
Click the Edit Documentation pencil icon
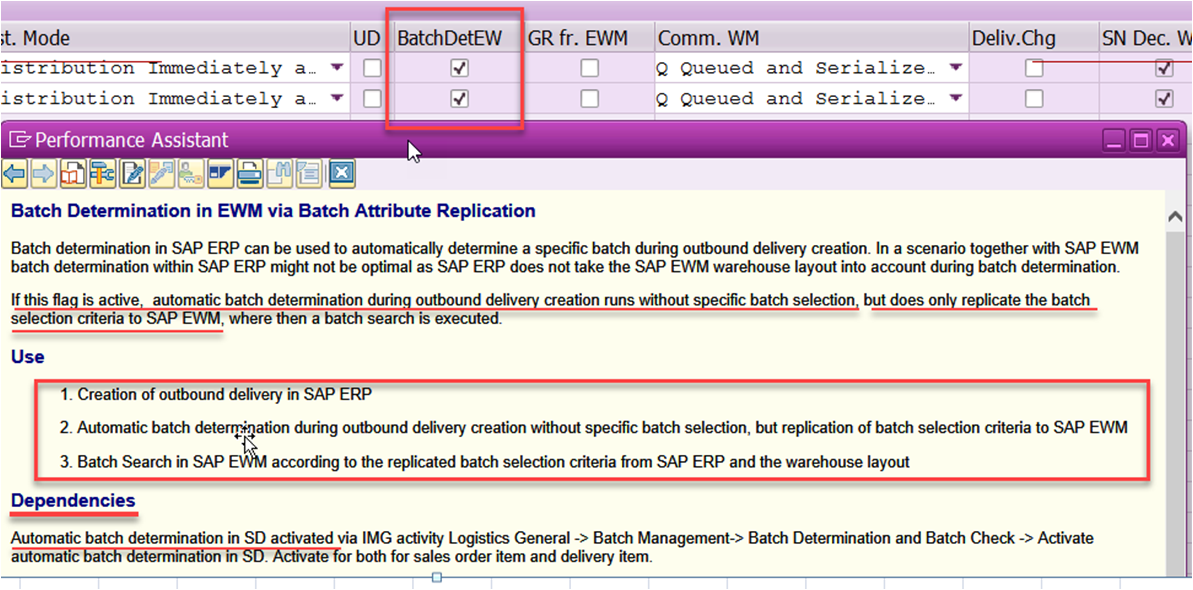tap(132, 174)
